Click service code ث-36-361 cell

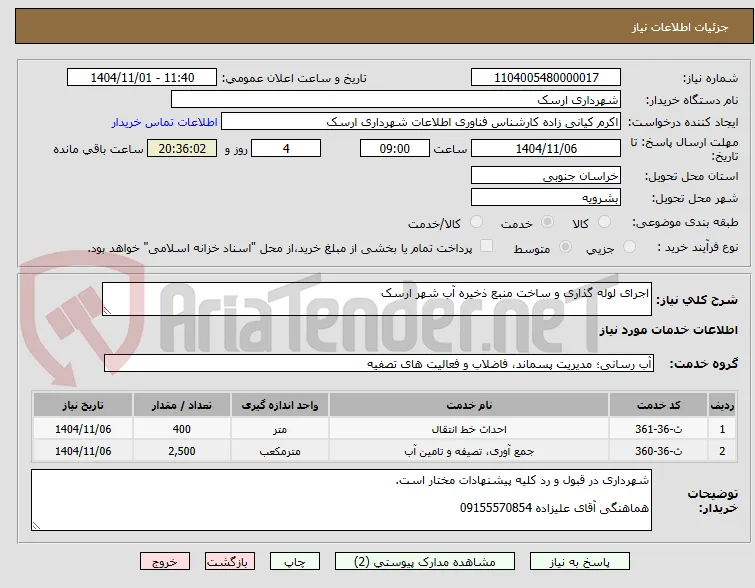[x=658, y=429]
